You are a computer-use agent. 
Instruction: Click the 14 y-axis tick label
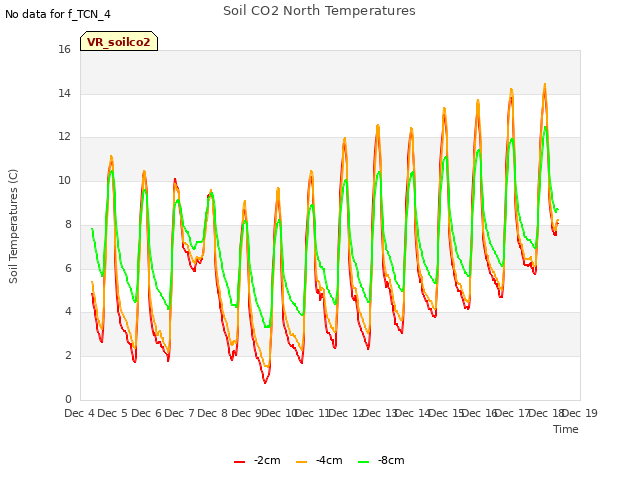tap(64, 93)
